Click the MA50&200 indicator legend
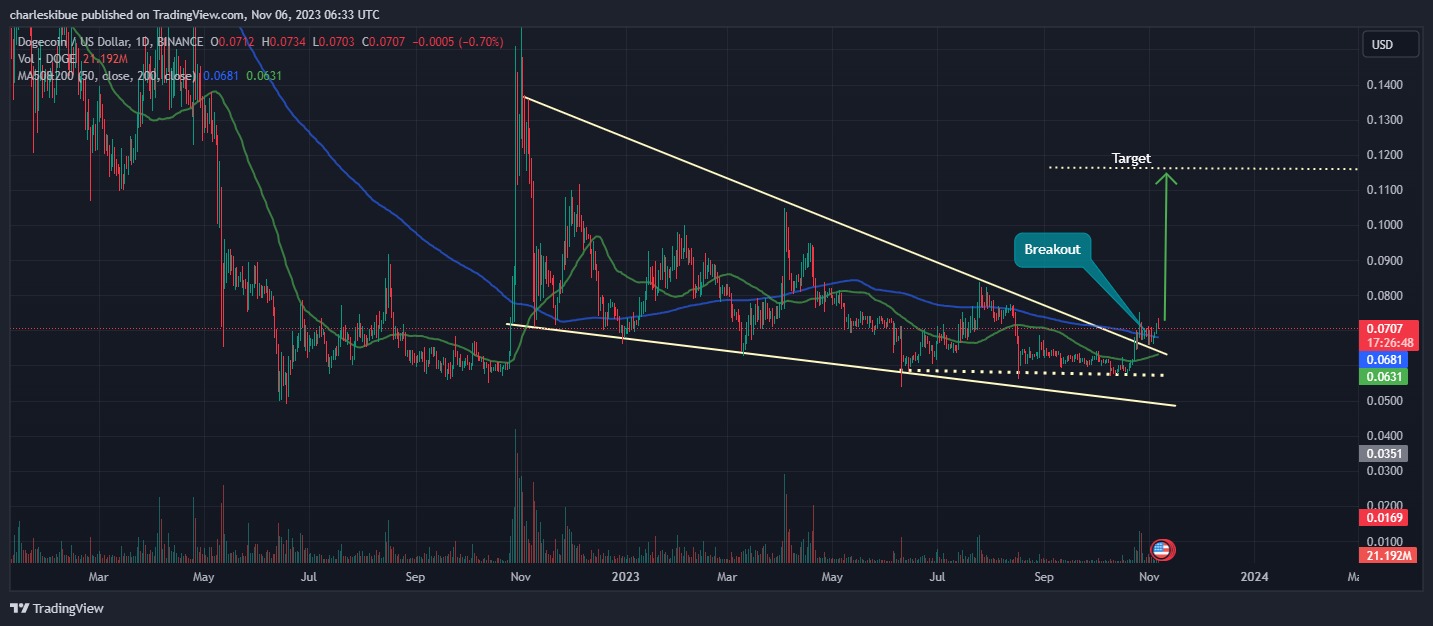Viewport: 1433px width, 626px height. pos(105,76)
